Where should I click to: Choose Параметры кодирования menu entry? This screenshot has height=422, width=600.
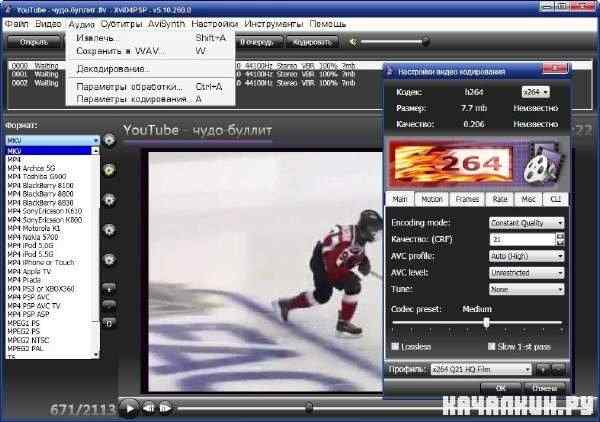click(150, 99)
